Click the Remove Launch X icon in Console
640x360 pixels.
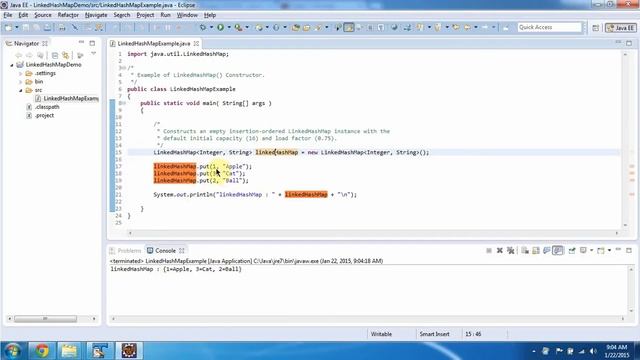[x=500, y=251]
